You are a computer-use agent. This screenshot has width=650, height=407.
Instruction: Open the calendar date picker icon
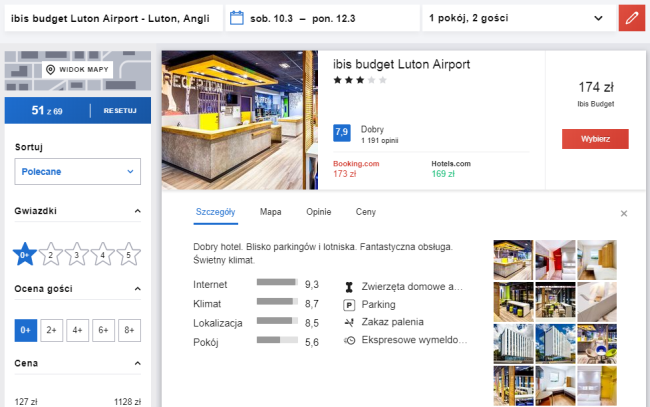coord(237,18)
